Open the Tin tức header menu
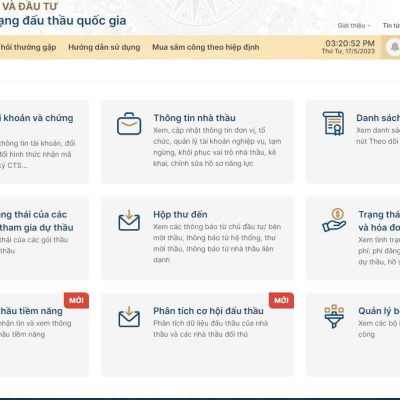Image resolution: width=400 pixels, height=400 pixels. (x=391, y=26)
